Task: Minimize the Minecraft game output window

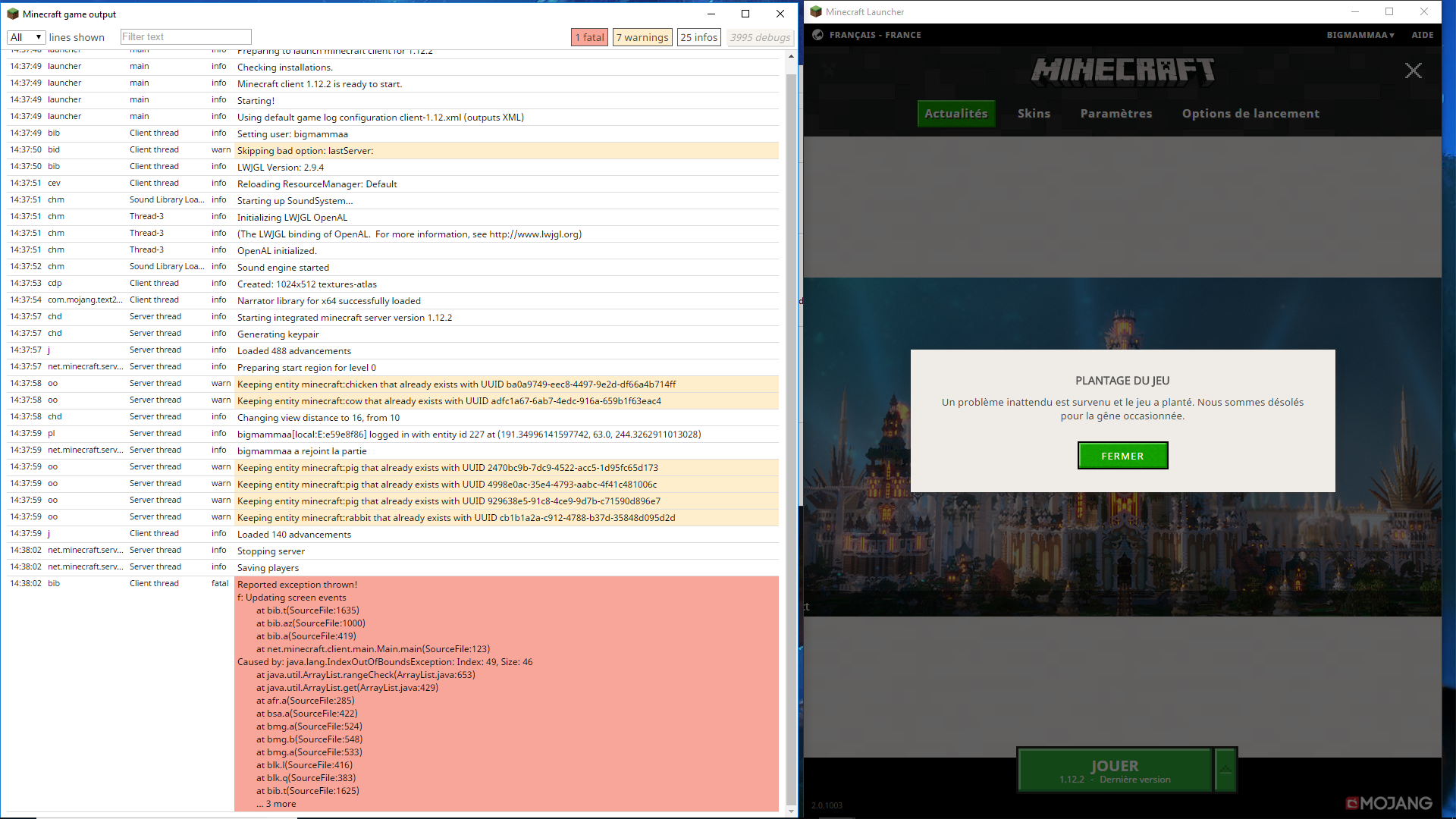Action: pos(711,14)
